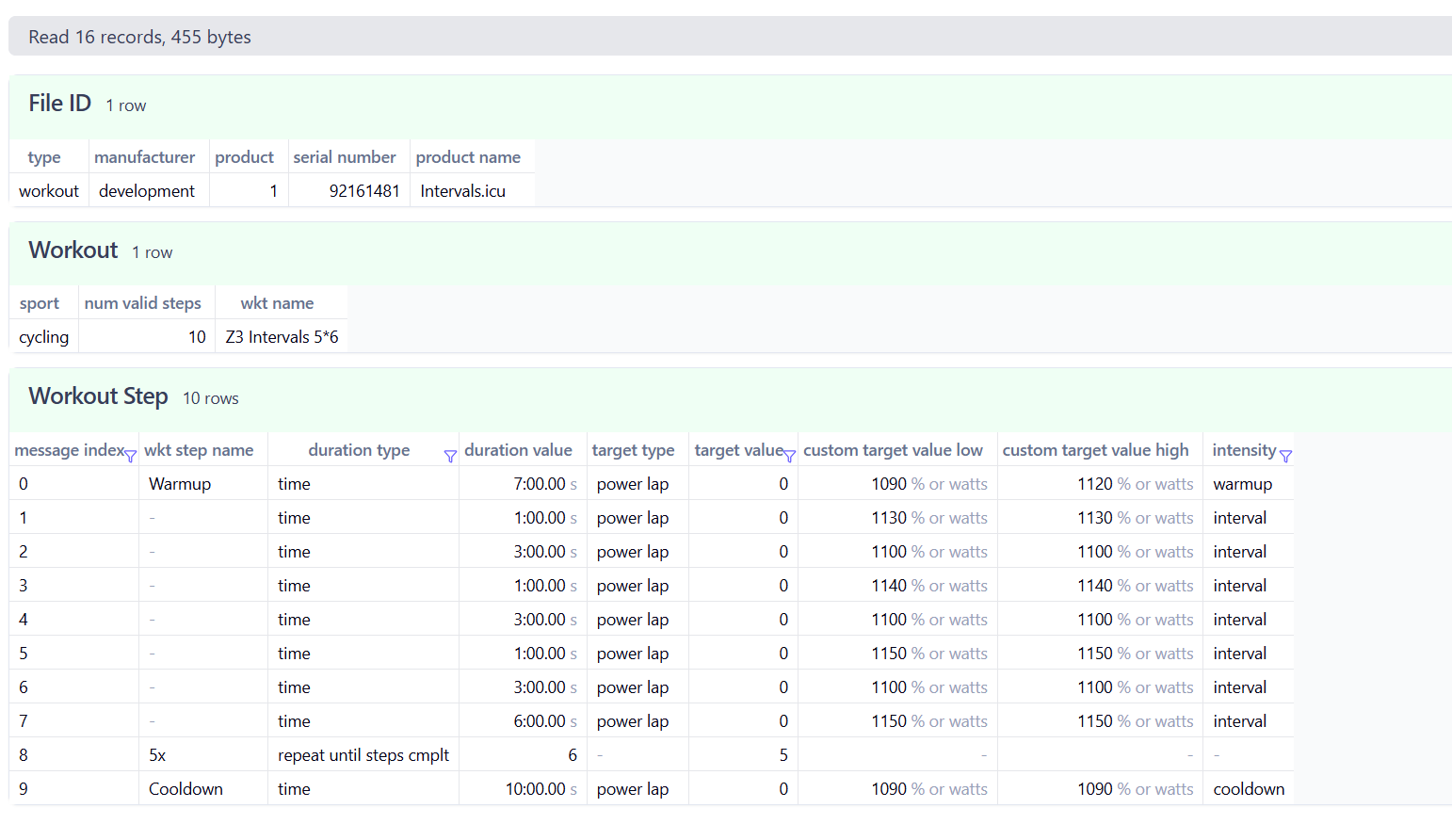The width and height of the screenshot is (1452, 840).
Task: Select 'repeat until steps cmplt' duration type
Action: point(363,755)
